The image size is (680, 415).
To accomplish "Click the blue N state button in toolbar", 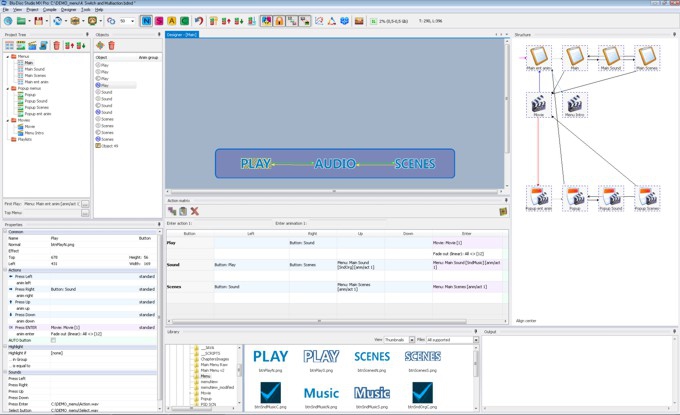I will click(147, 20).
